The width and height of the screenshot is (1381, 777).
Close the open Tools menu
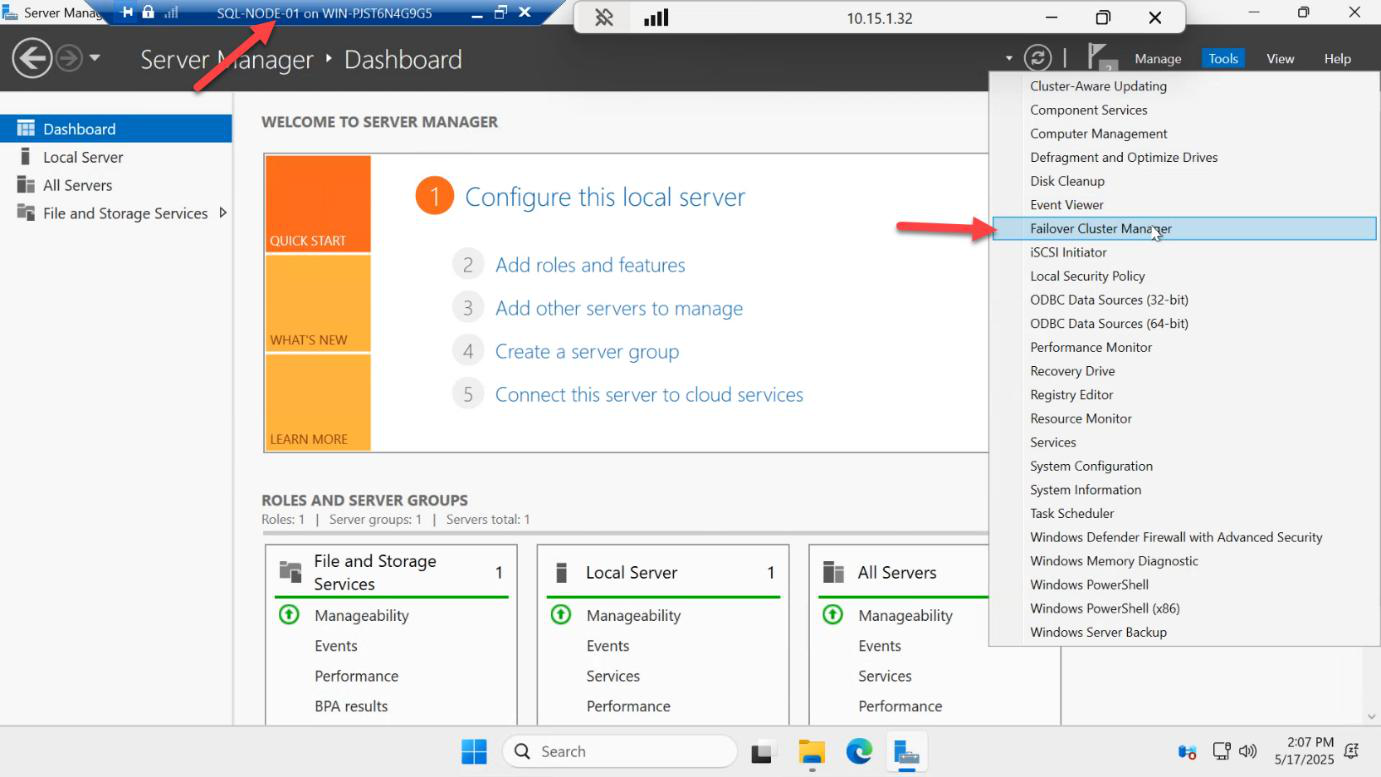point(1223,58)
